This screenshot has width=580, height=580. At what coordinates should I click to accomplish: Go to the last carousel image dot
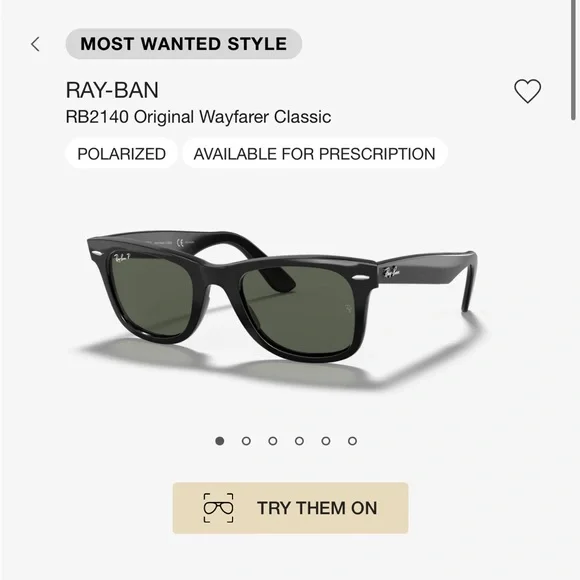[353, 441]
